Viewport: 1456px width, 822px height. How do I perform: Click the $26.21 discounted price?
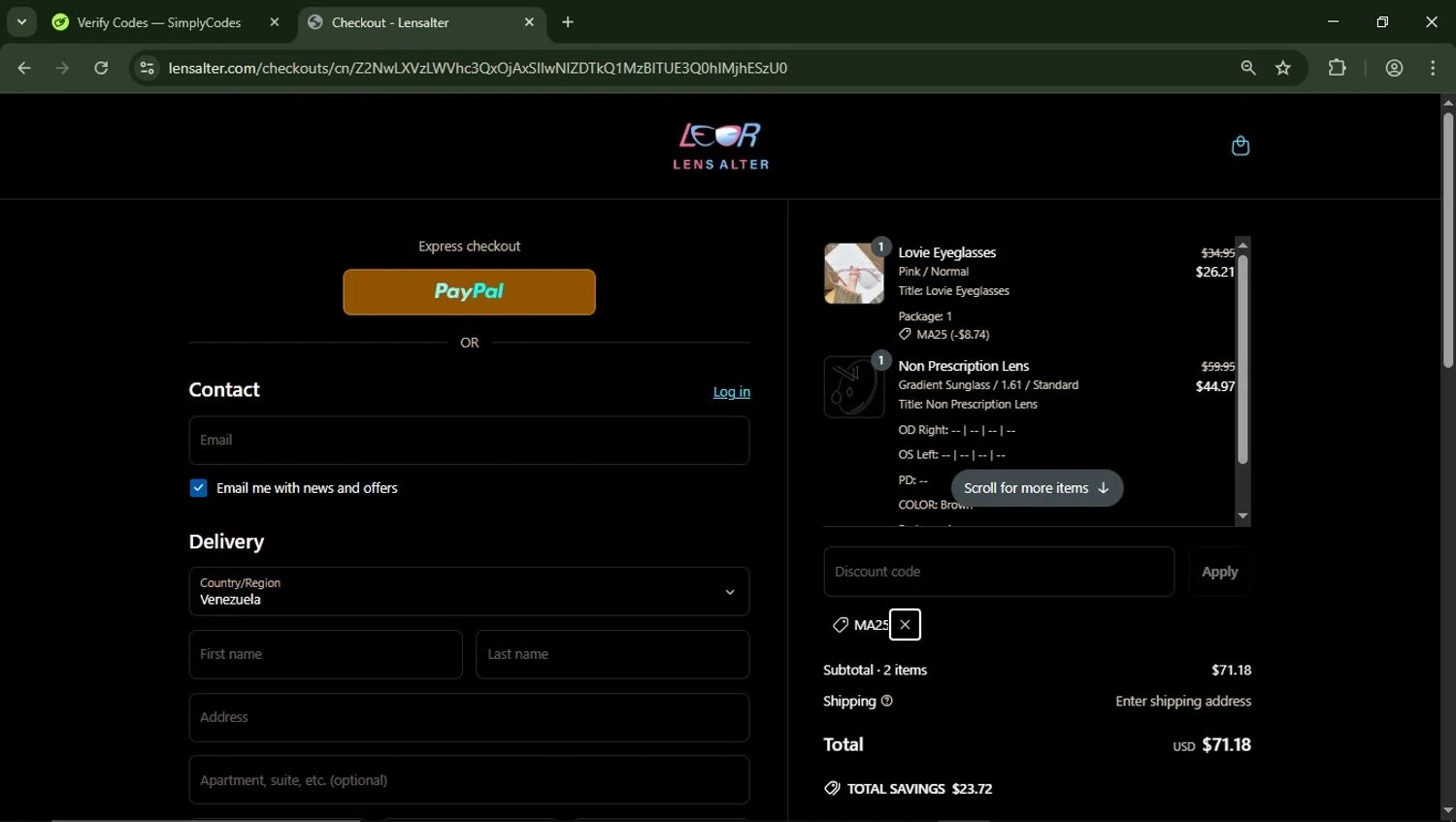(x=1215, y=272)
